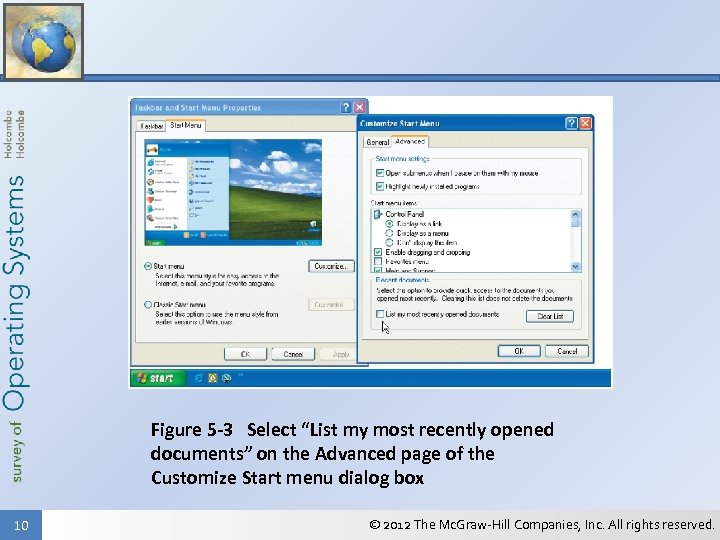Select the Classic Start menu radio button
This screenshot has height=540, width=720.
(148, 304)
